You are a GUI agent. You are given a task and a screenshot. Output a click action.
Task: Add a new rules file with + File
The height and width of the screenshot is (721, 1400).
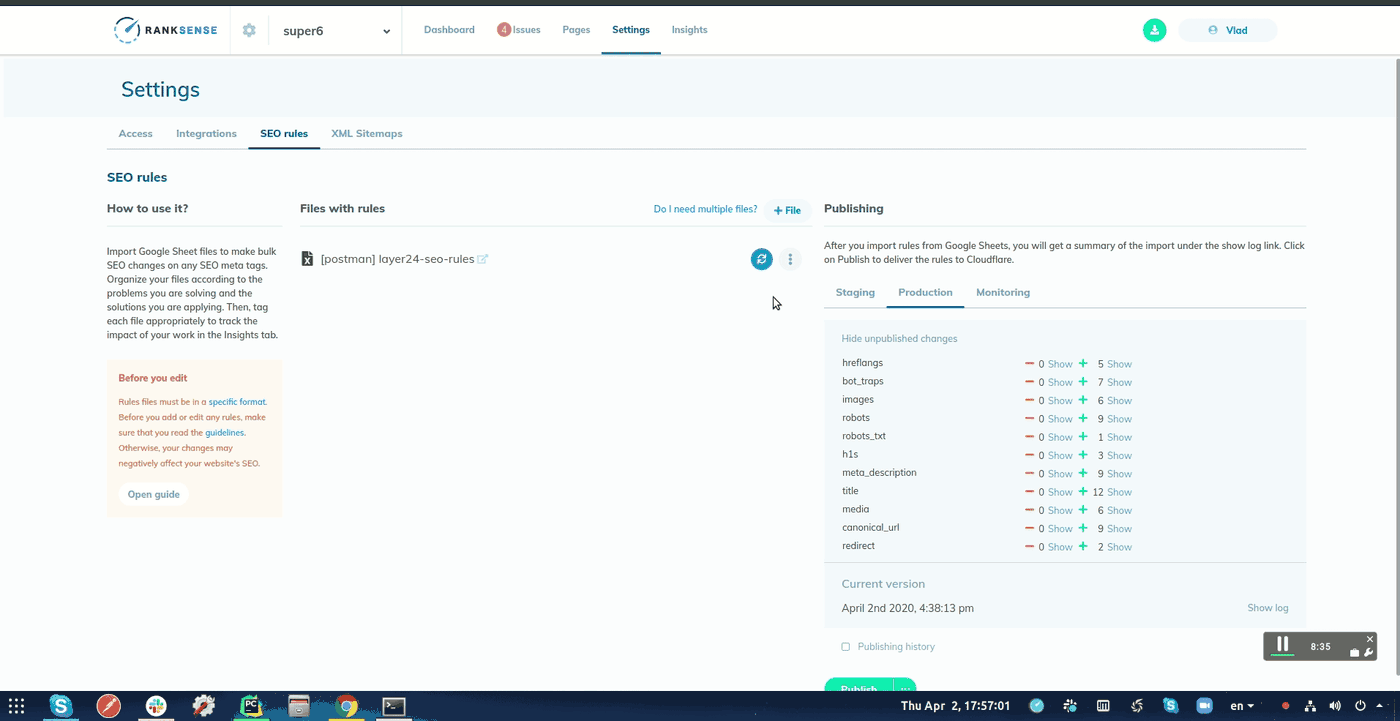tap(787, 210)
